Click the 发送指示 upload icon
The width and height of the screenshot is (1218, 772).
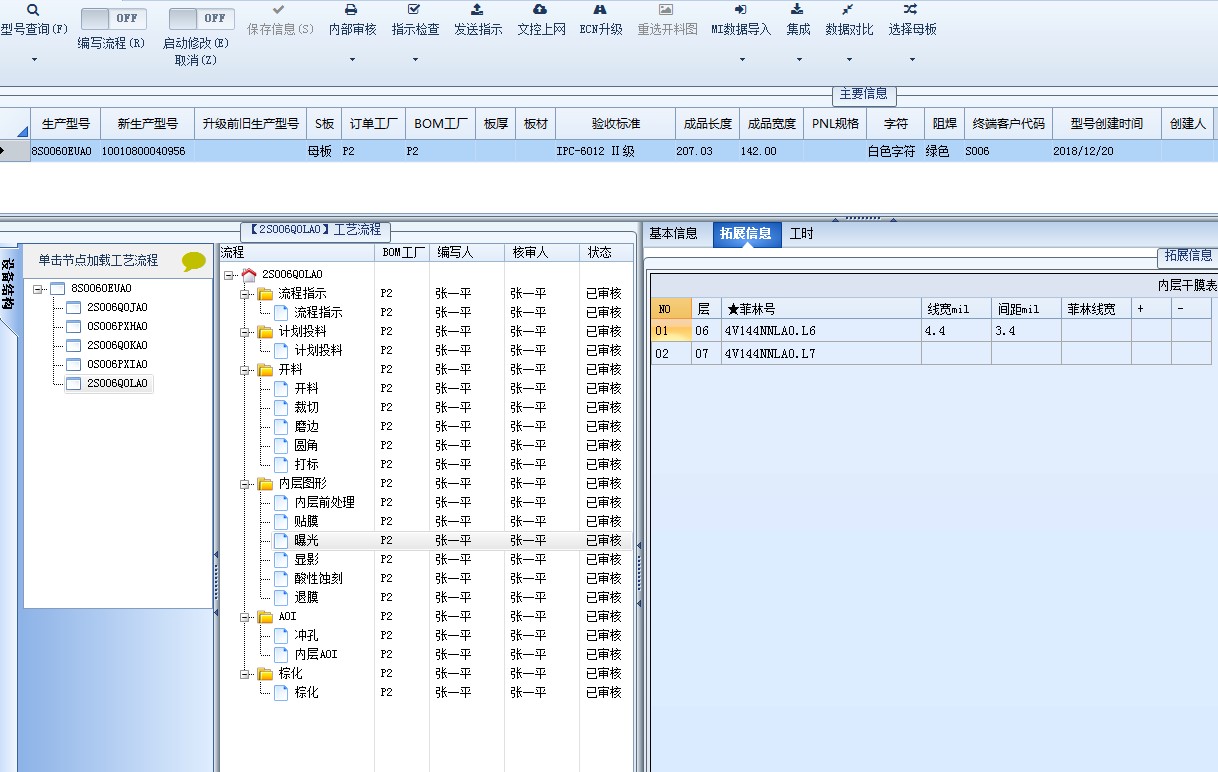[x=477, y=9]
